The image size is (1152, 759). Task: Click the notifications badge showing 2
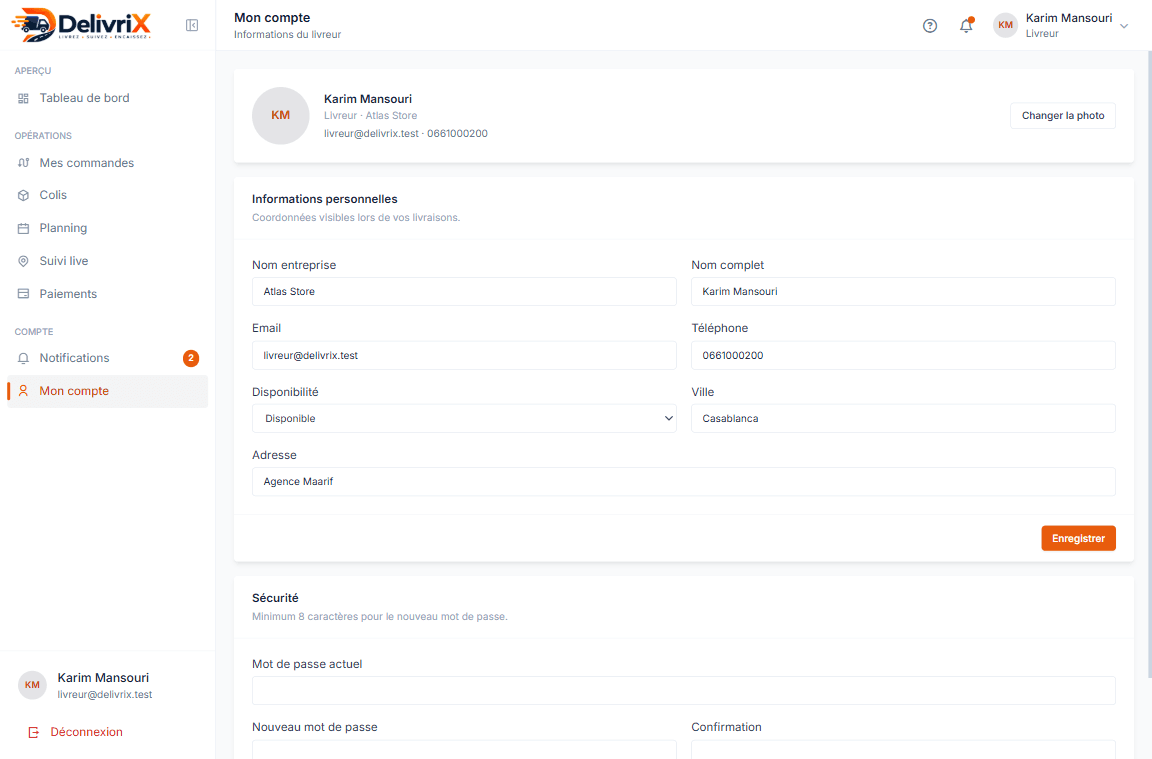point(191,358)
